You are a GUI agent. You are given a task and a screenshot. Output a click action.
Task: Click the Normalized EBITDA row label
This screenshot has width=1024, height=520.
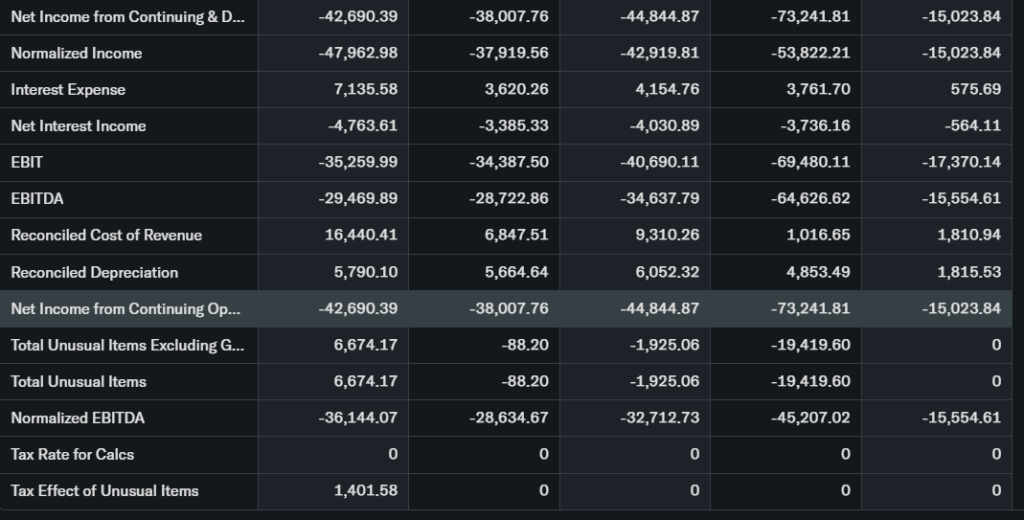(77, 418)
